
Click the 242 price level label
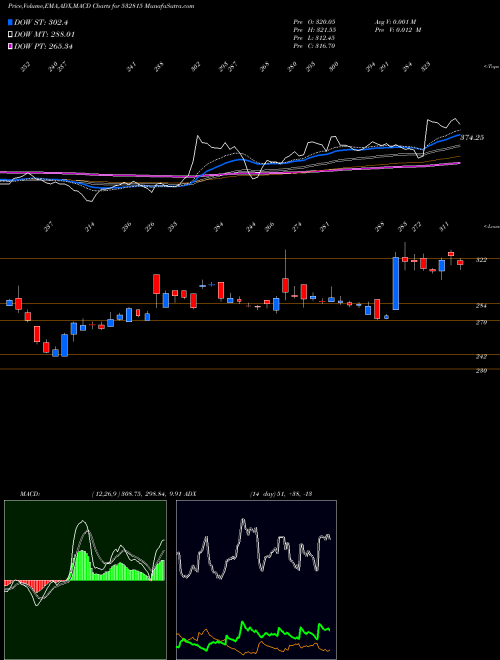click(481, 357)
